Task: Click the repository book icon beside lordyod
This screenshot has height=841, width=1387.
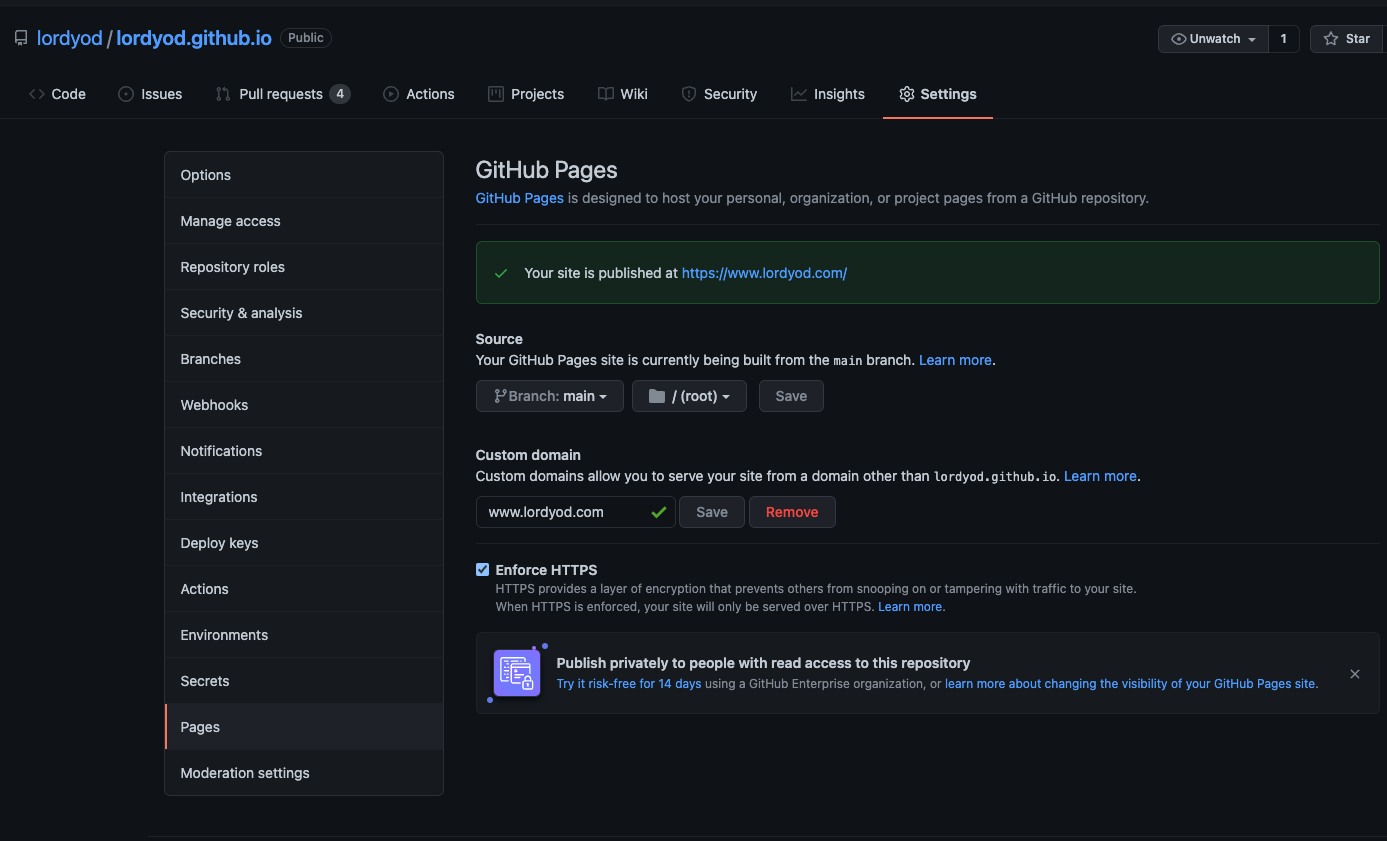Action: [20, 37]
